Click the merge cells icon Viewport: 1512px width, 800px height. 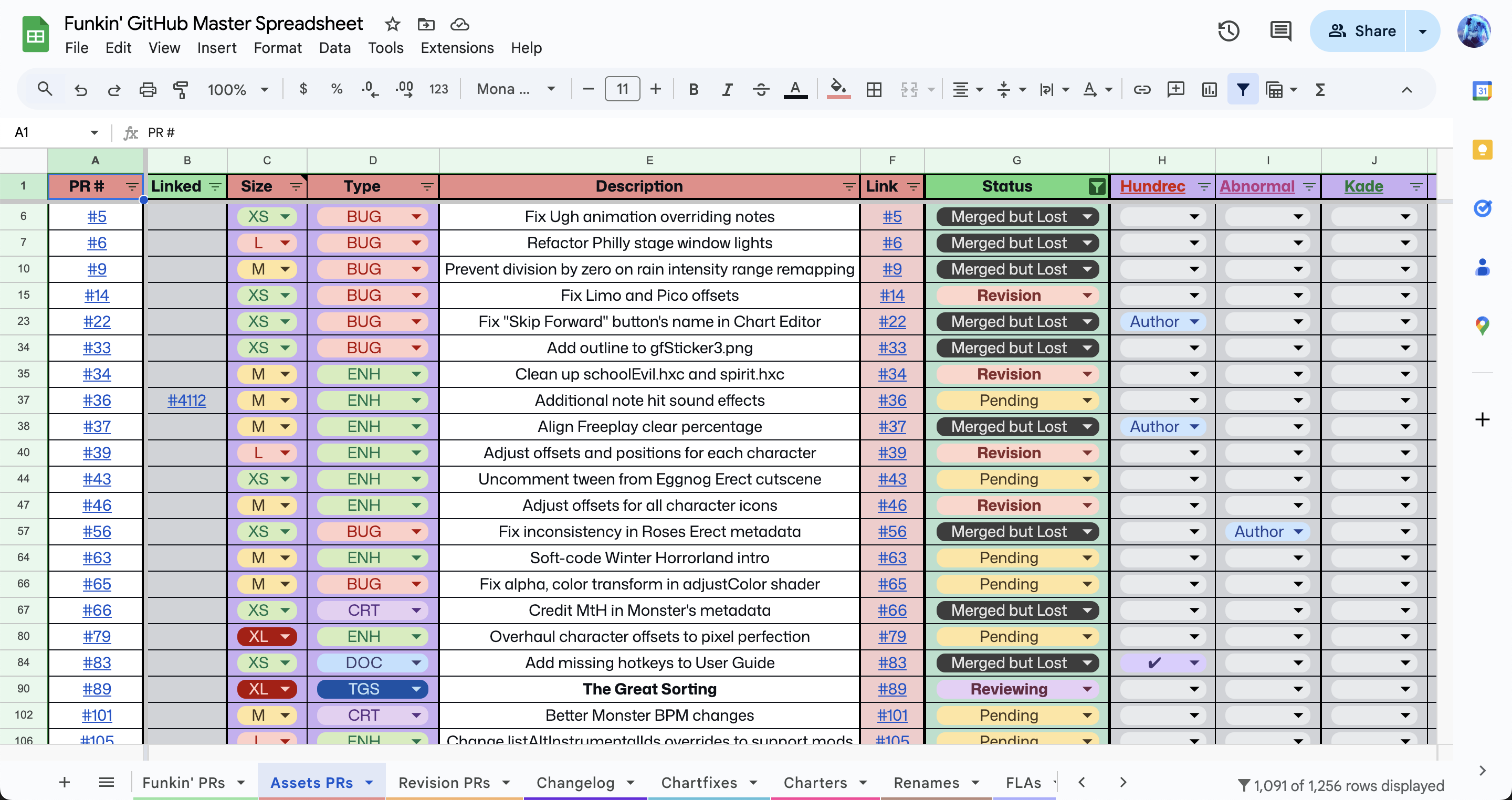pos(909,89)
